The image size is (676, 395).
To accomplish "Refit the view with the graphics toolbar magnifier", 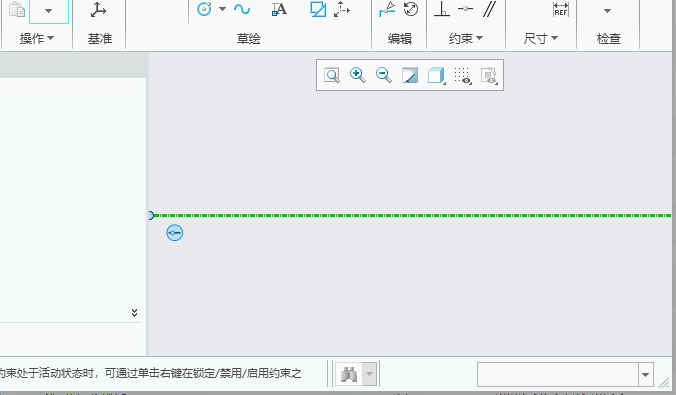I will click(332, 75).
